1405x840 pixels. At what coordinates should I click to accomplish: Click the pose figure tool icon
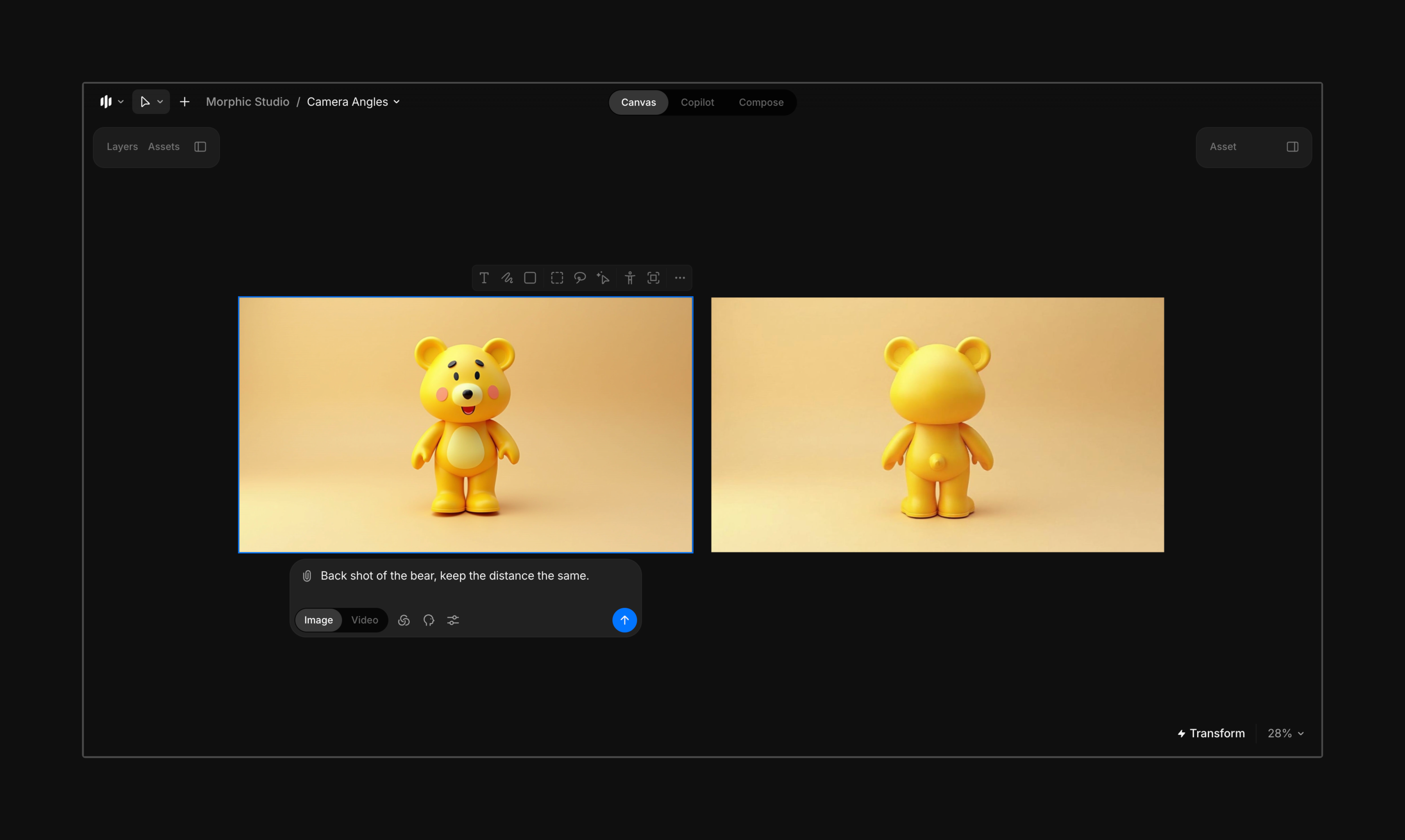click(630, 278)
